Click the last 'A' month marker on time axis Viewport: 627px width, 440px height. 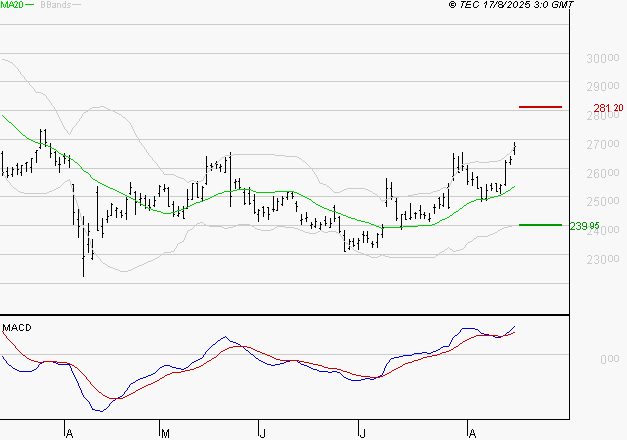coord(472,434)
